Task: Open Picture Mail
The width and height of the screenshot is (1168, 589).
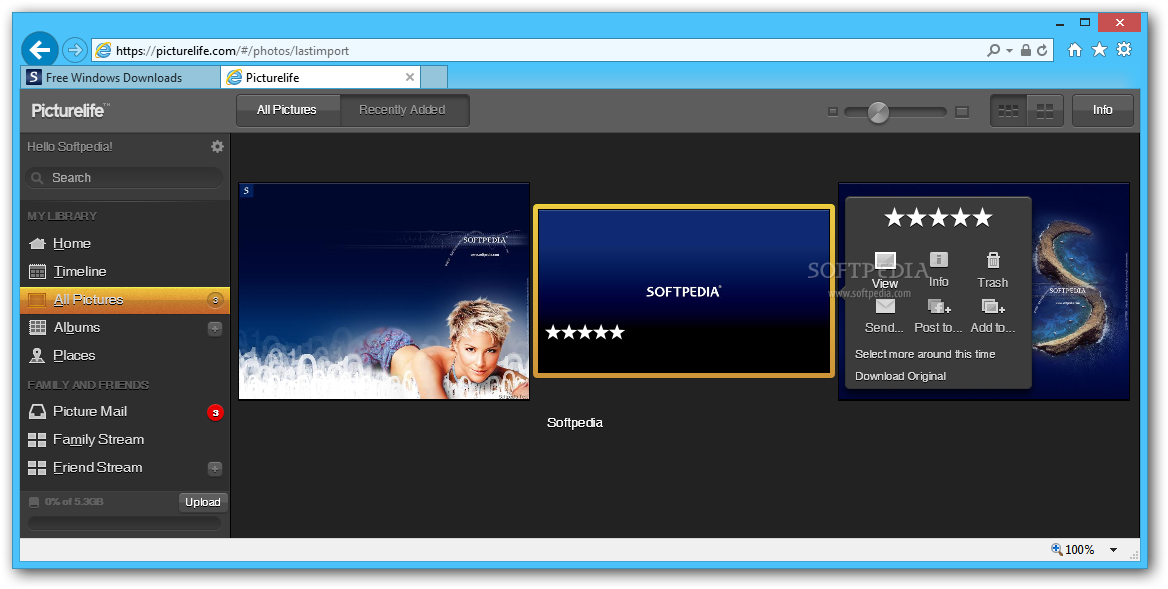Action: (x=125, y=411)
